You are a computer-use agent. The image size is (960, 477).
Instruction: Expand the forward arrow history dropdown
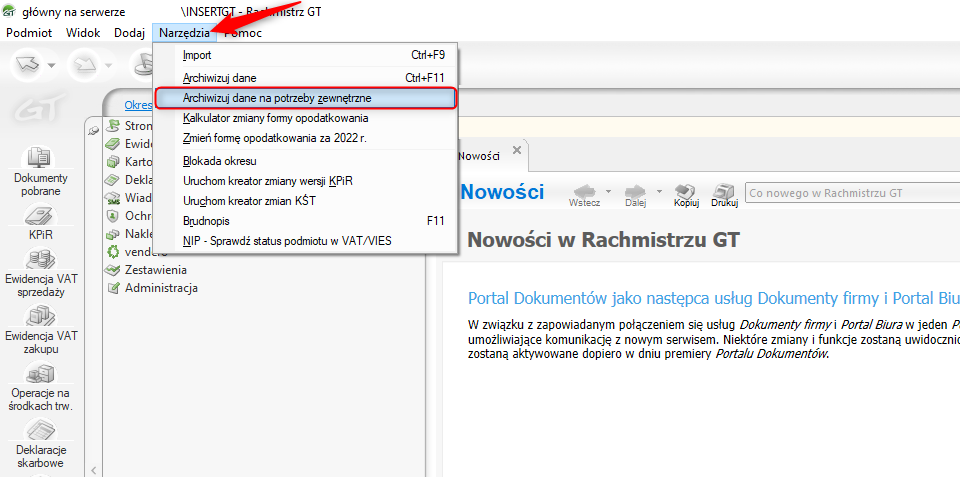[109, 66]
